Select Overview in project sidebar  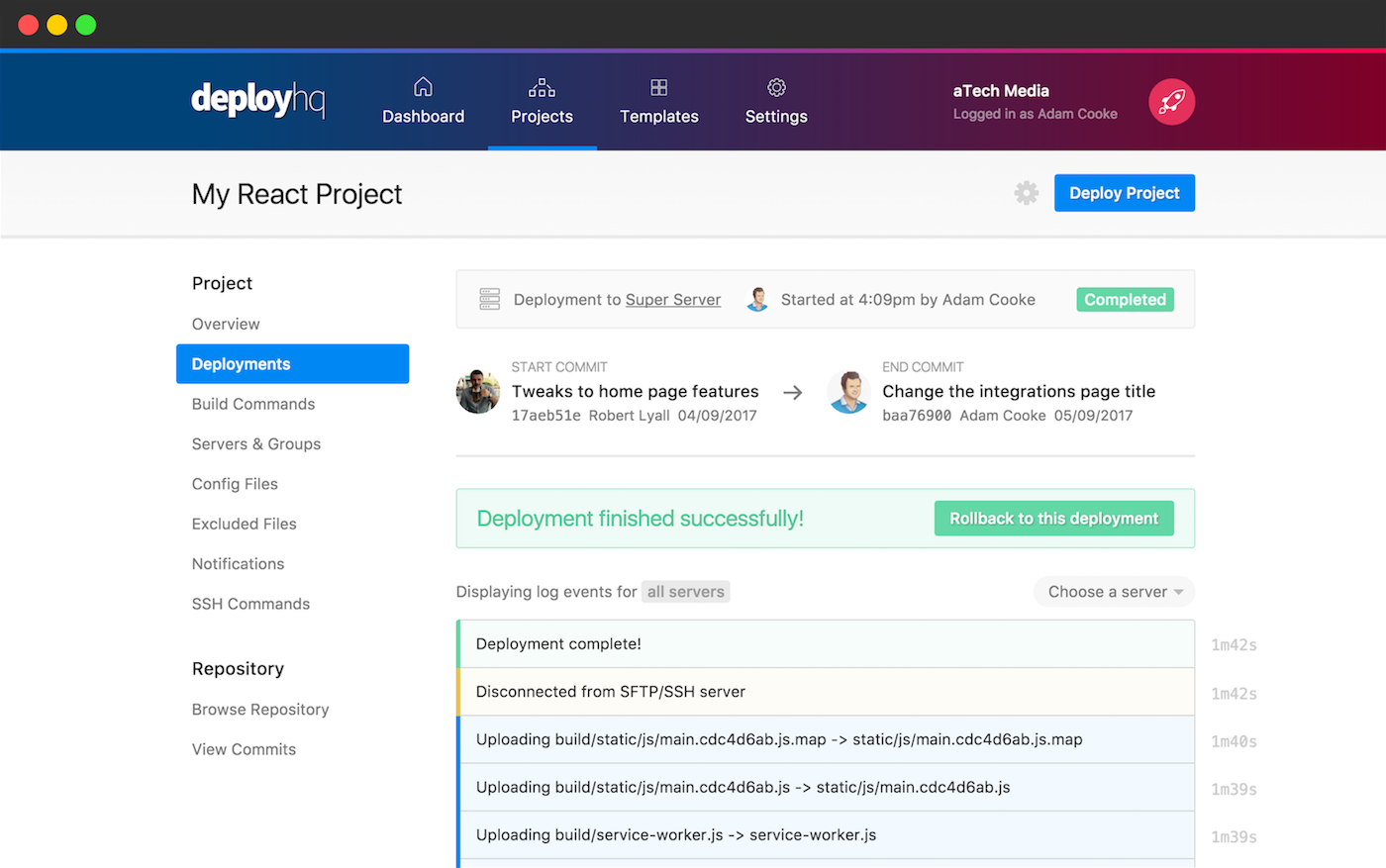coord(226,324)
